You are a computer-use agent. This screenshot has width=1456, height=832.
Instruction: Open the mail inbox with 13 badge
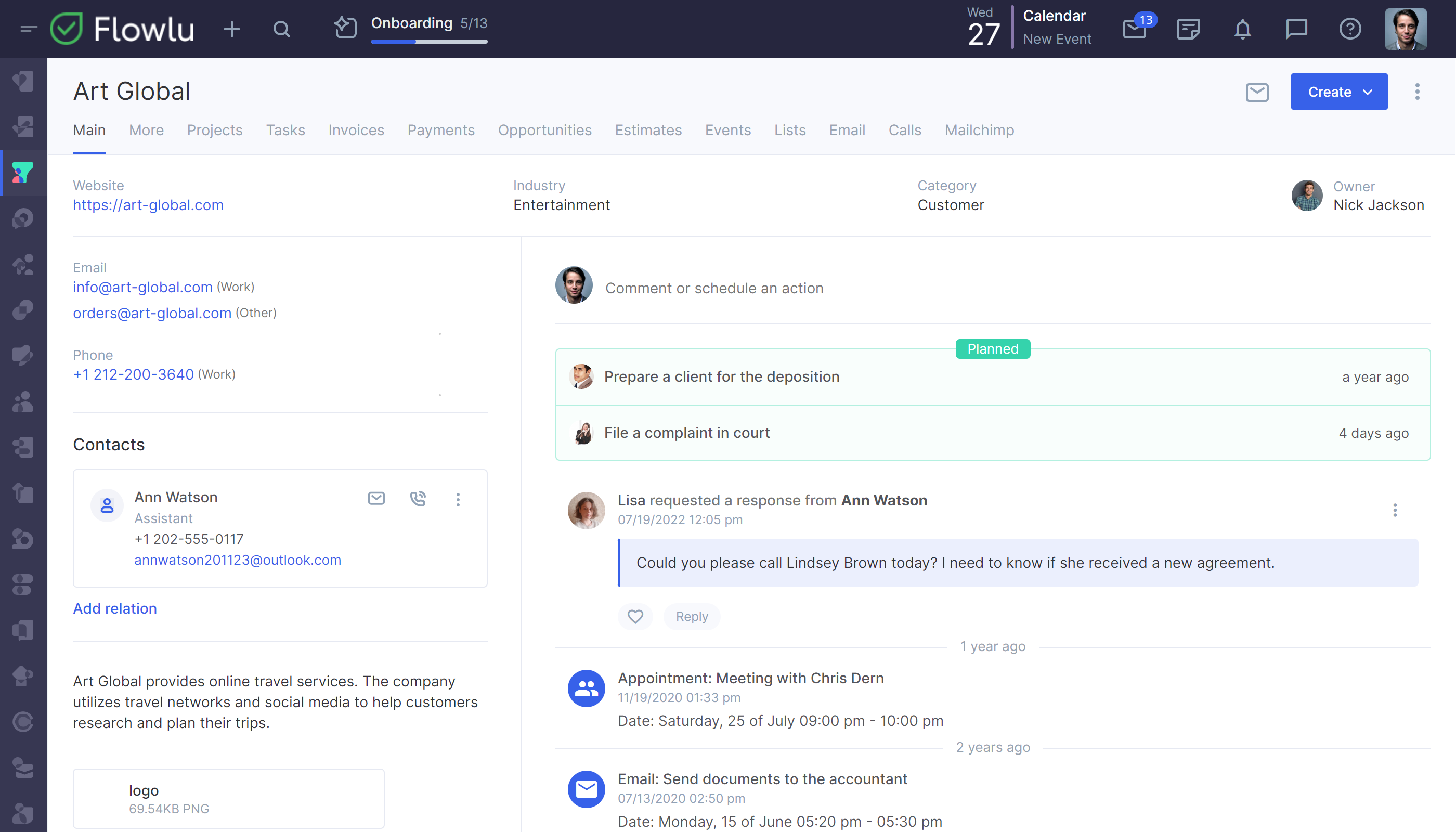(x=1135, y=29)
